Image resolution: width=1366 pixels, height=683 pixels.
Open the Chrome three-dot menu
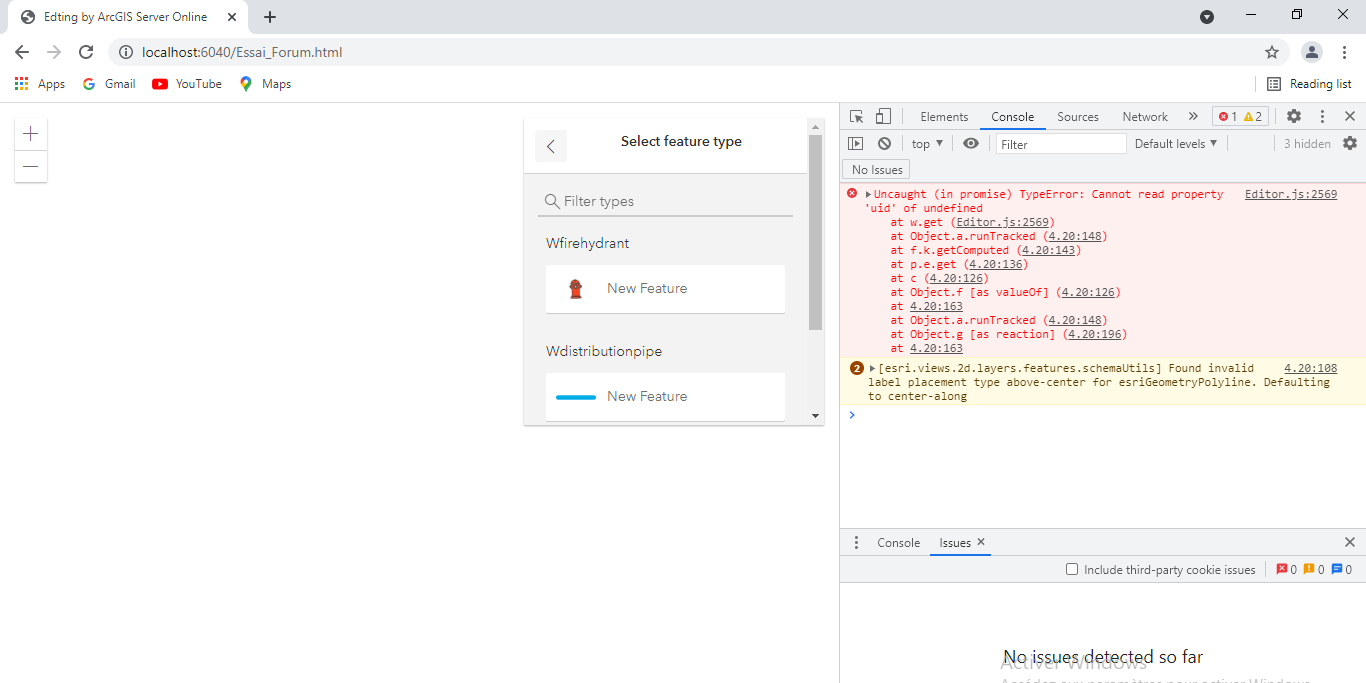pyautogui.click(x=1344, y=52)
